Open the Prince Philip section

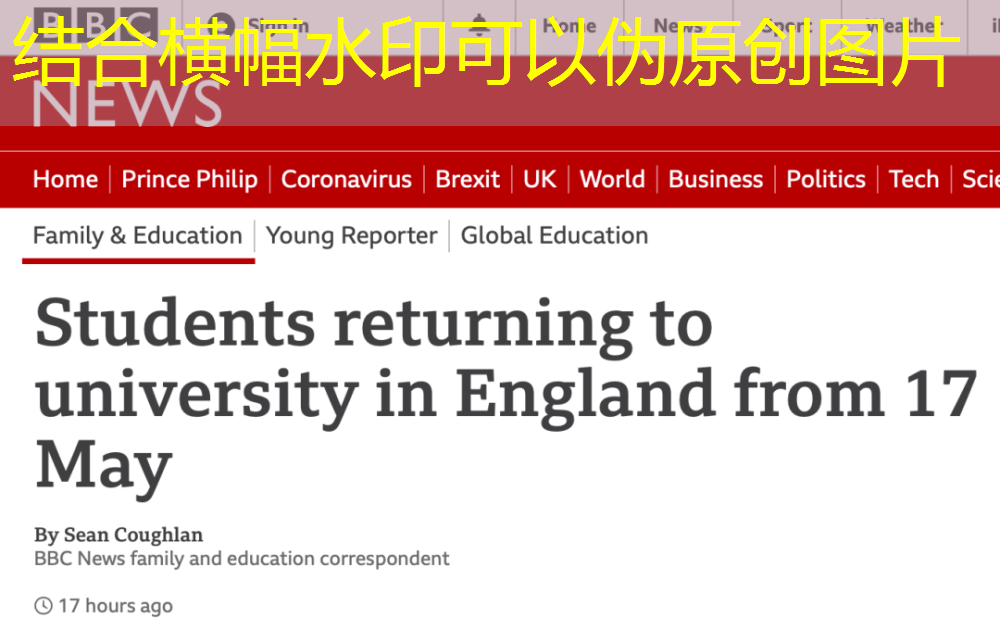pyautogui.click(x=189, y=179)
